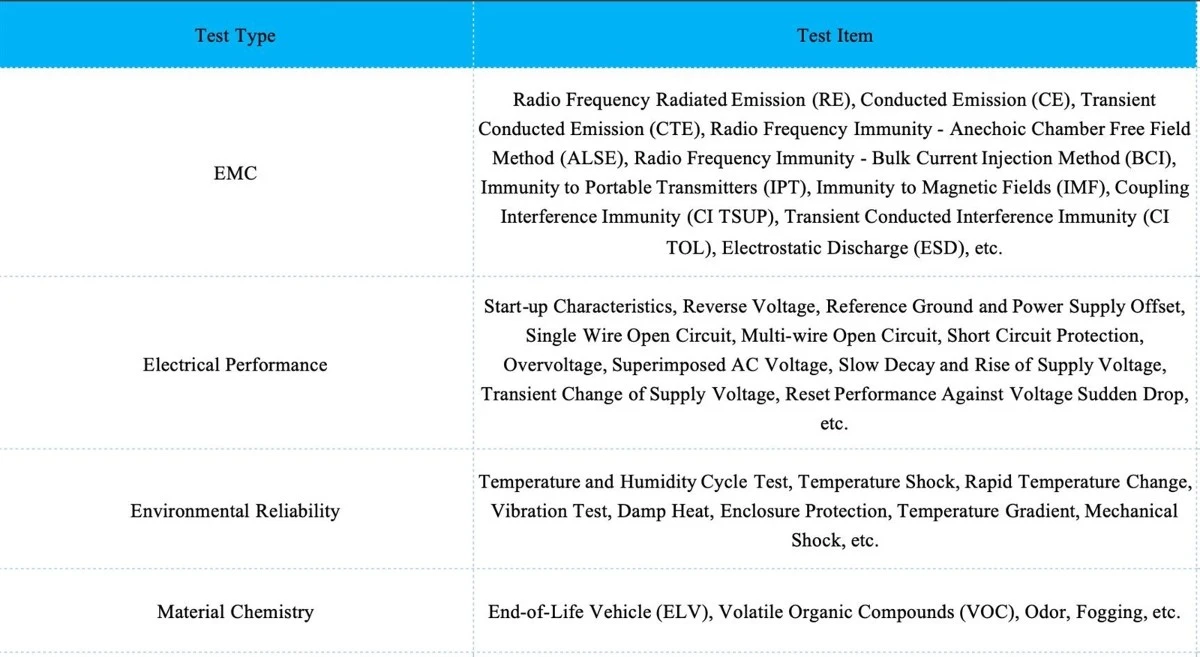Click the Test Type column header

click(x=235, y=36)
